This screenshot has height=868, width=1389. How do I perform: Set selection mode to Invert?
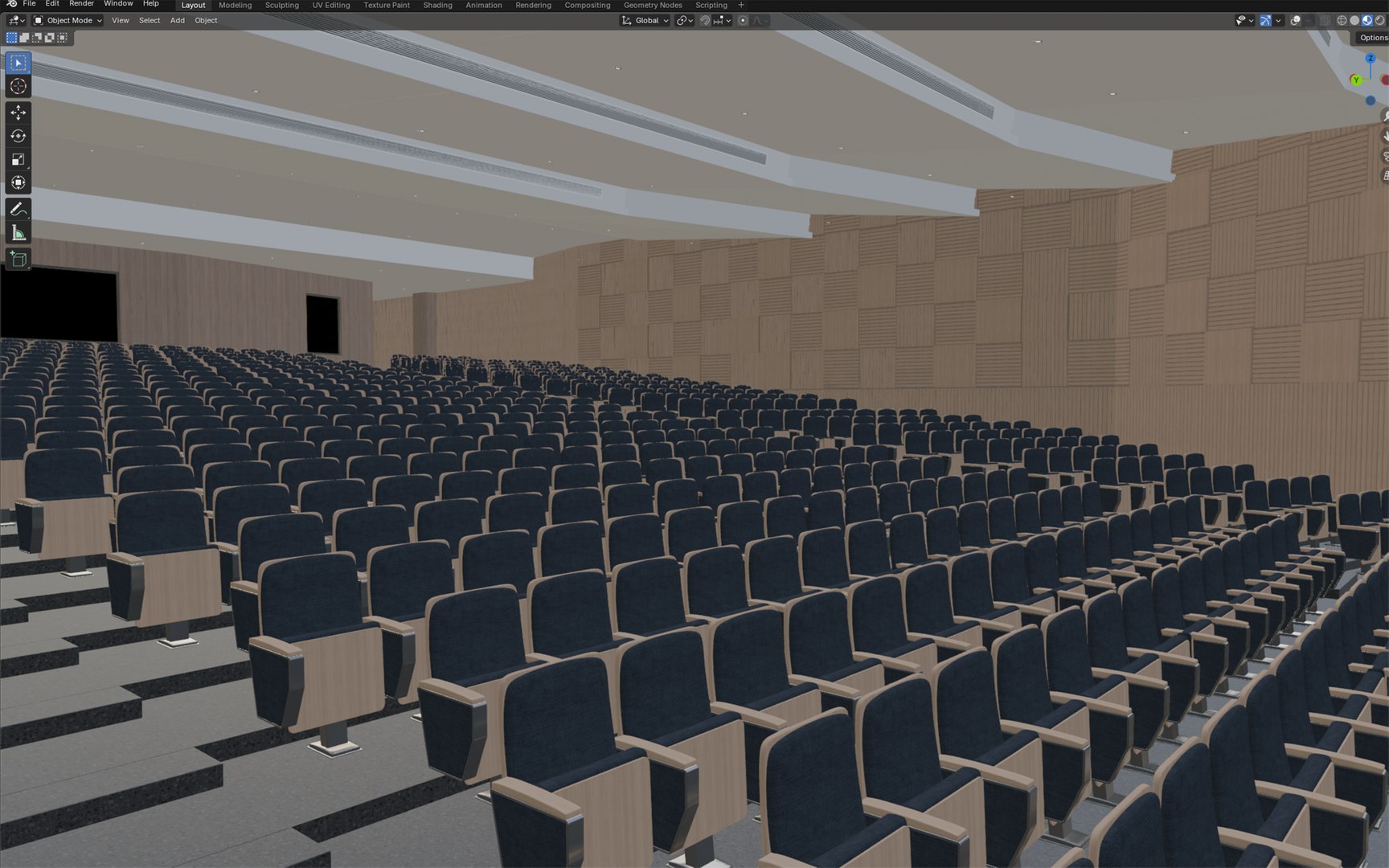click(50, 38)
